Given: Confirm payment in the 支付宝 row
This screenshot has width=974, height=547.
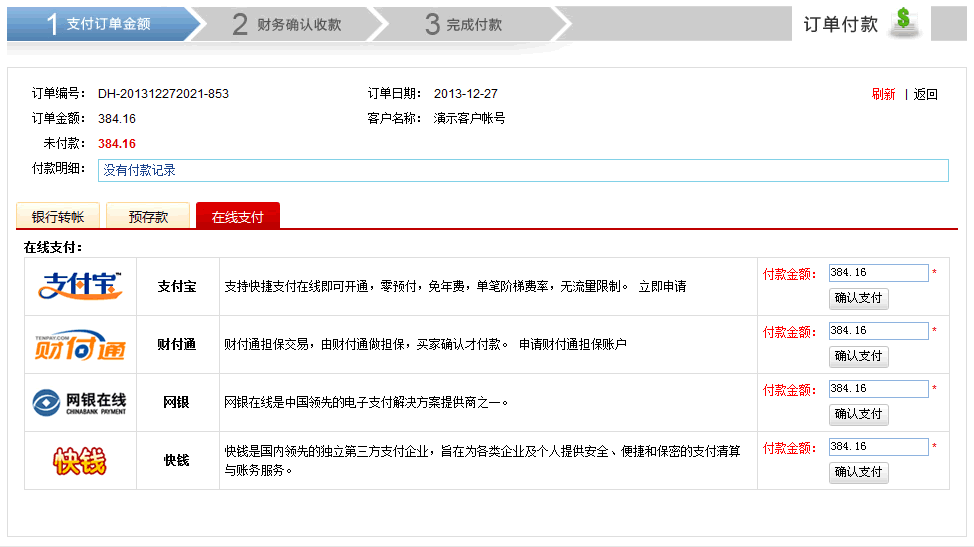Looking at the screenshot, I should [x=858, y=298].
